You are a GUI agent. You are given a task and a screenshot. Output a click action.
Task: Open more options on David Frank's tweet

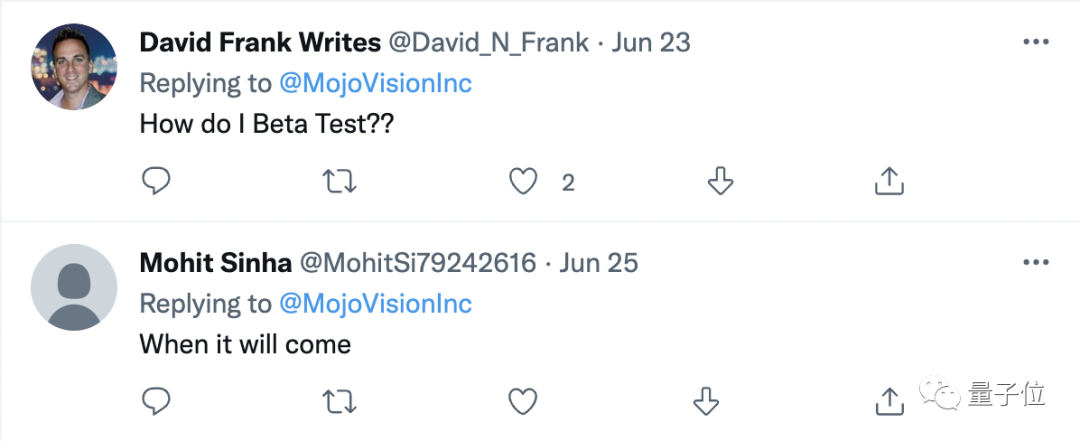tap(1034, 42)
